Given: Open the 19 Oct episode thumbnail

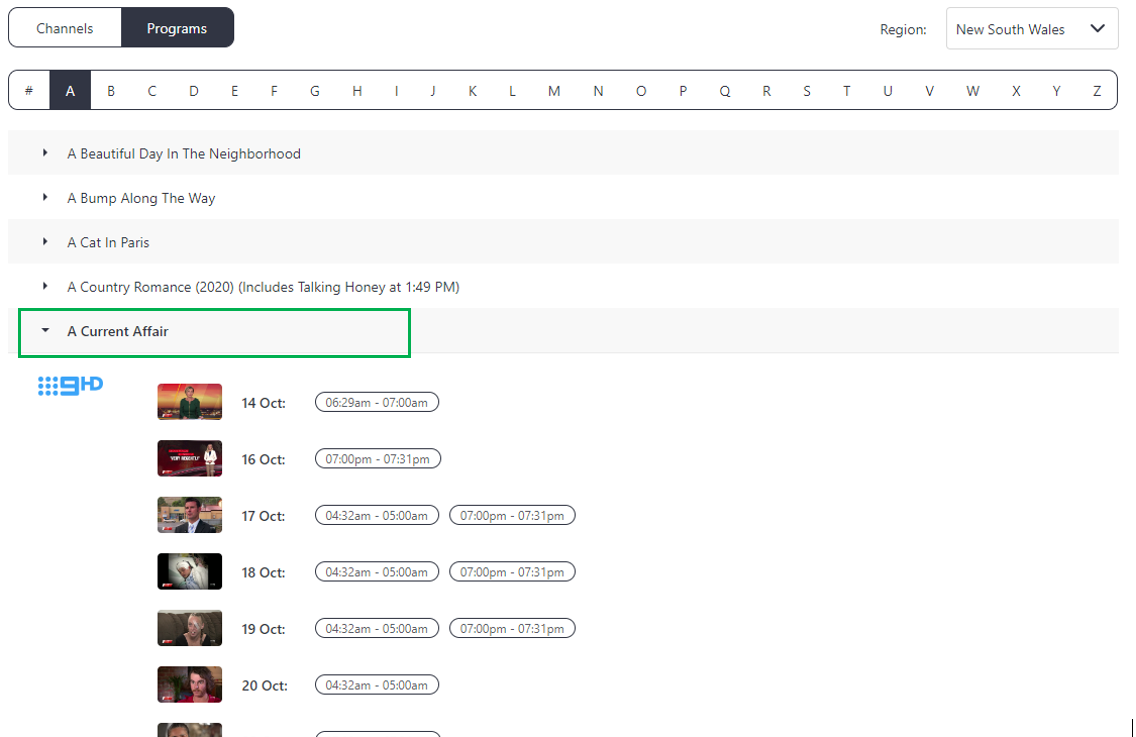Looking at the screenshot, I should (190, 628).
